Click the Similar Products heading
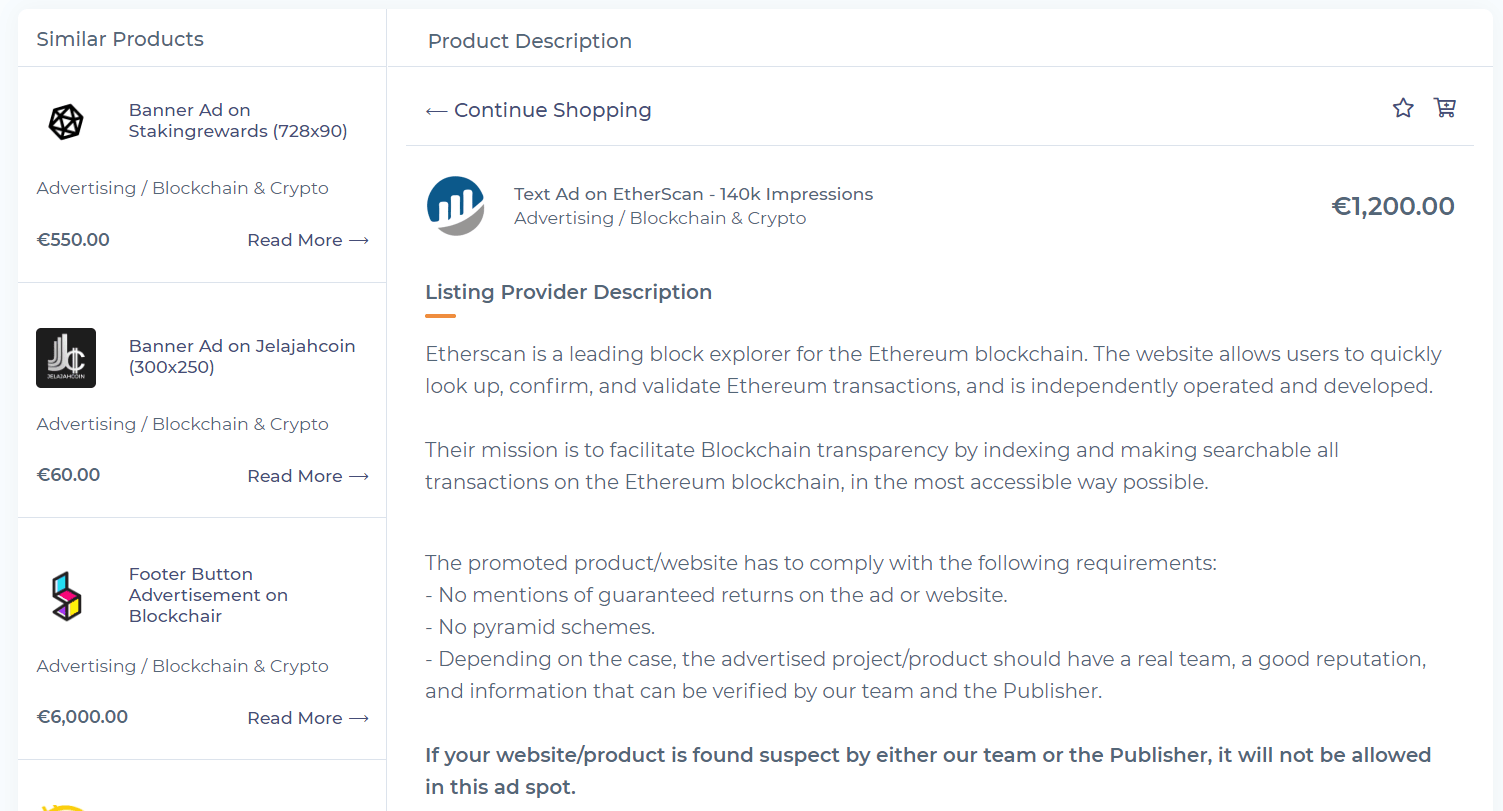This screenshot has width=1503, height=811. pyautogui.click(x=120, y=39)
